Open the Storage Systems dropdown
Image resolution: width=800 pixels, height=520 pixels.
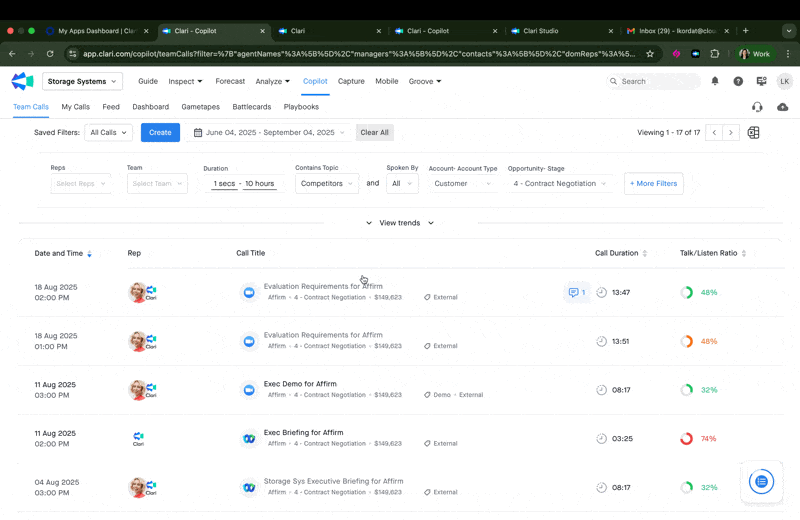[x=82, y=81]
